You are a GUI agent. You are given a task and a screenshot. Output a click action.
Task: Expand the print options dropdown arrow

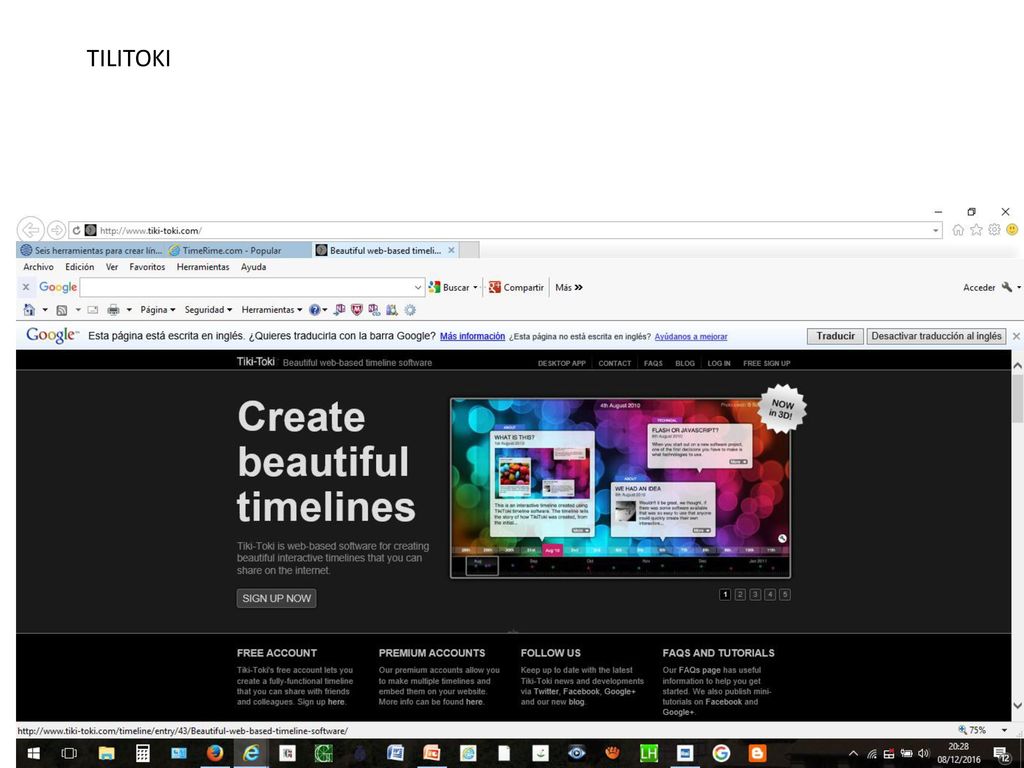(129, 310)
